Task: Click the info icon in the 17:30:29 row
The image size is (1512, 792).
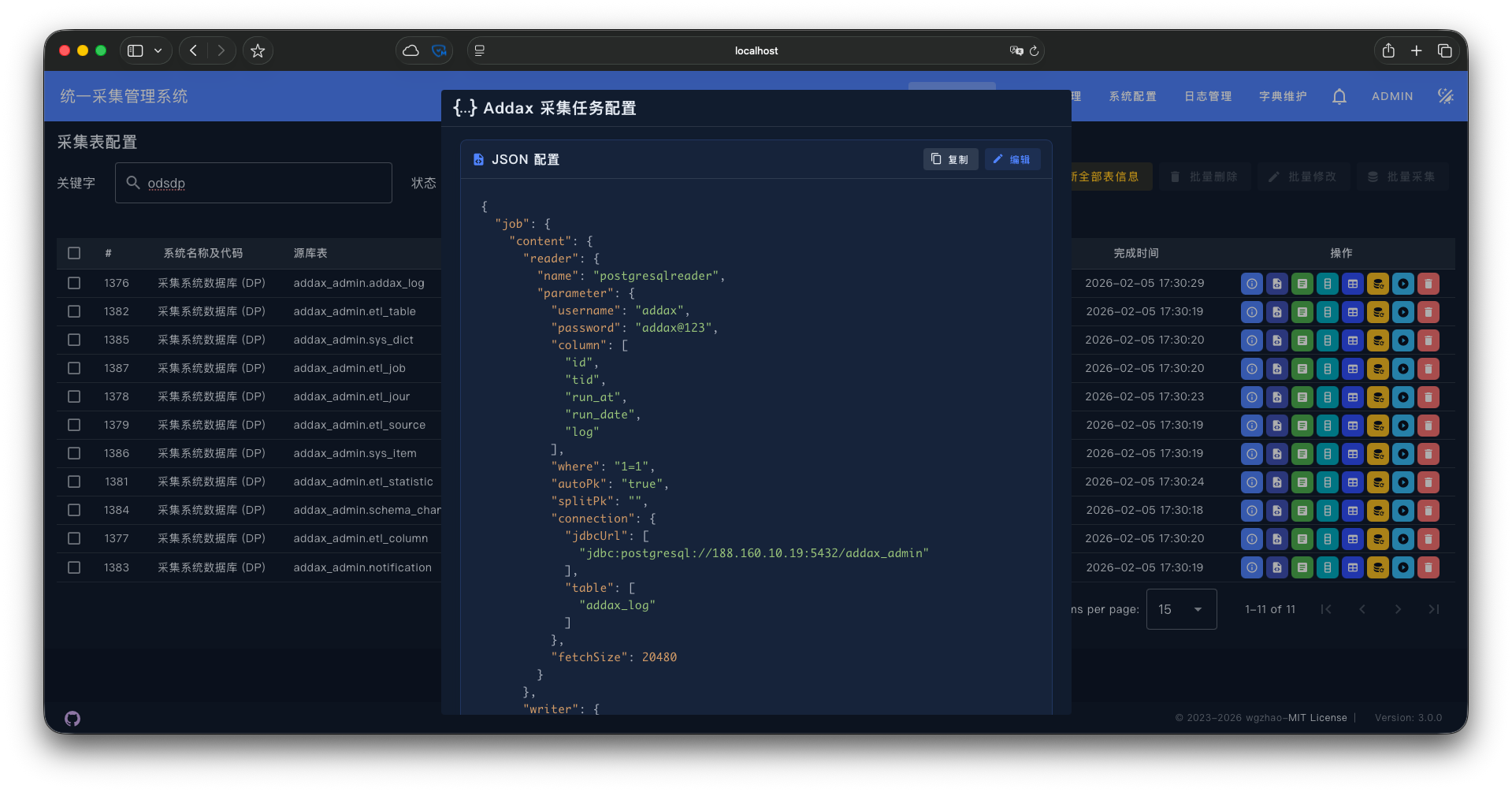Action: (x=1251, y=284)
